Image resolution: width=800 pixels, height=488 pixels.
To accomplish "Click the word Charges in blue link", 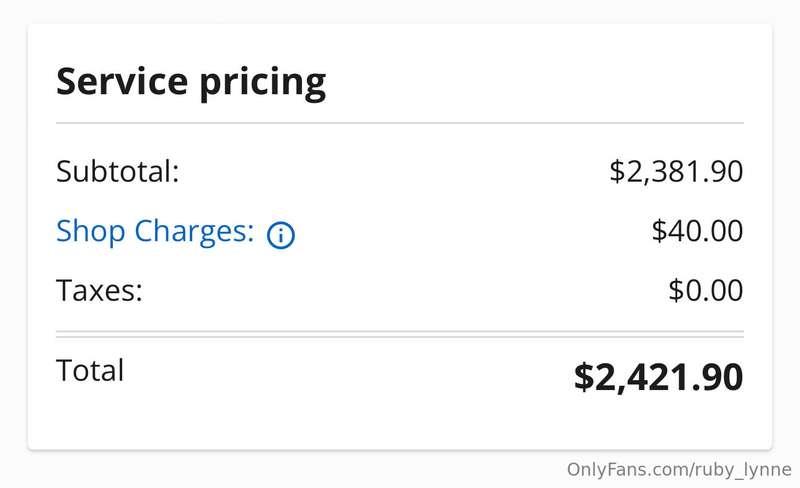I will pos(194,232).
